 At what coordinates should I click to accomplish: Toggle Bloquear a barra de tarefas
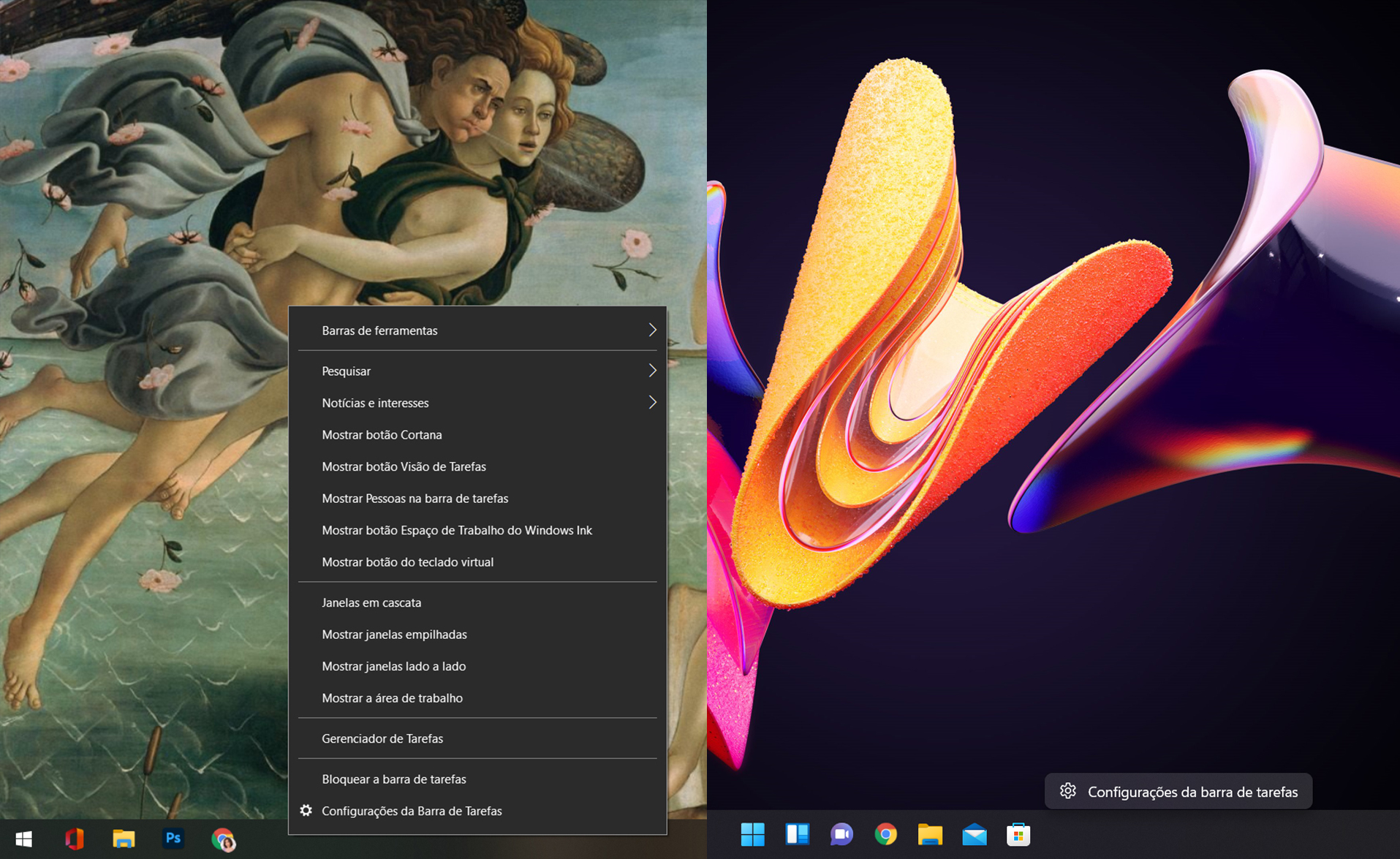pos(477,779)
